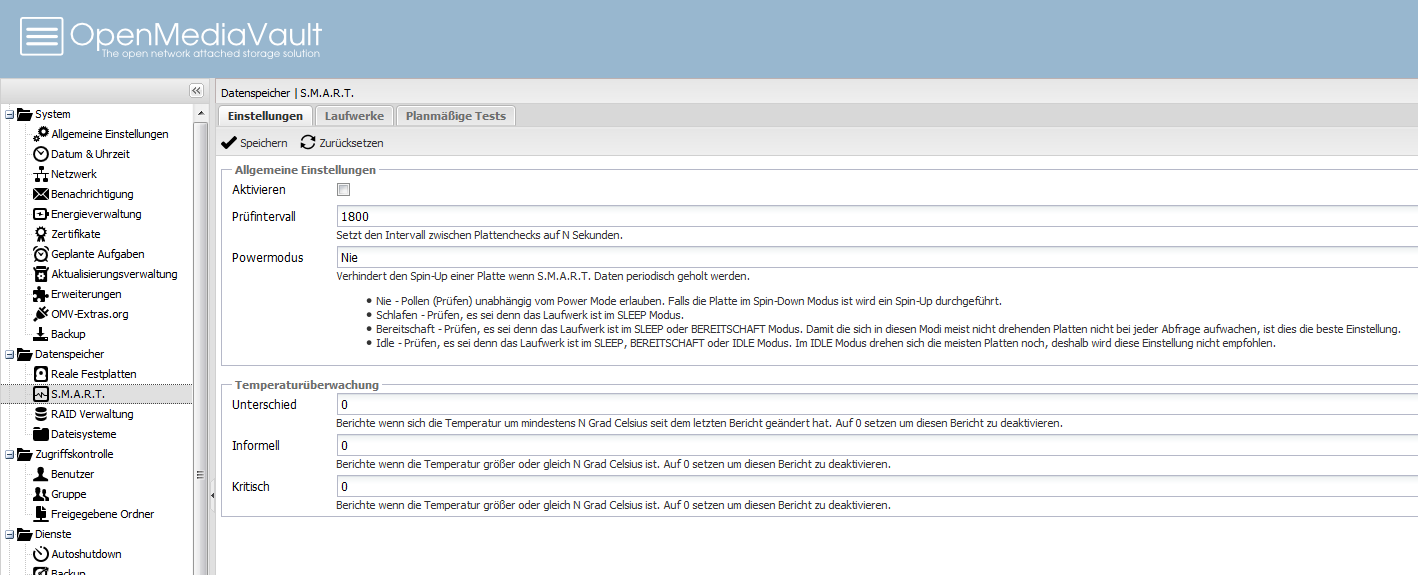Screen dimensions: 1418x575
Task: Click the Benachrichtigung envelope icon
Action: point(41,194)
